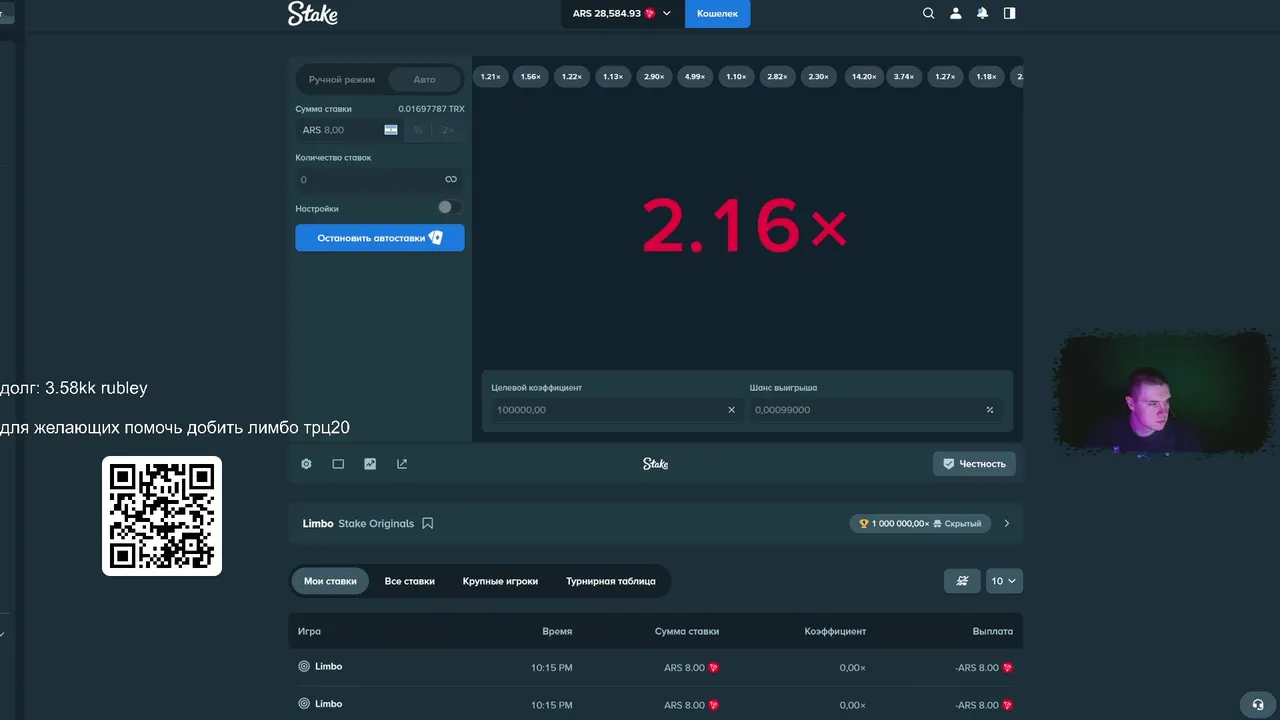Click the percent icon in win chance field
Image resolution: width=1280 pixels, height=720 pixels.
point(990,410)
